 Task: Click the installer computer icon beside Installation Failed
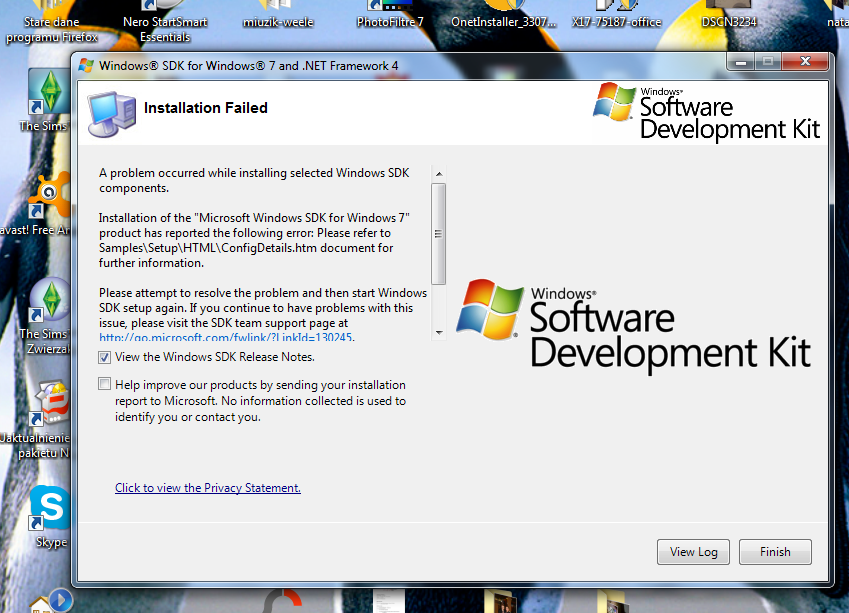[x=112, y=114]
